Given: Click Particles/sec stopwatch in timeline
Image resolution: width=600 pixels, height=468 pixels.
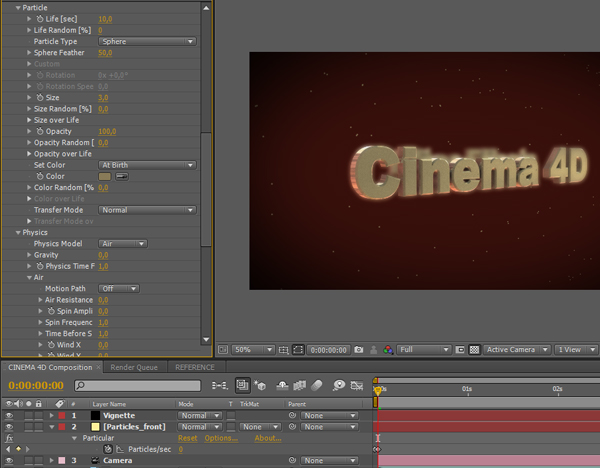Looking at the screenshot, I should [108, 449].
